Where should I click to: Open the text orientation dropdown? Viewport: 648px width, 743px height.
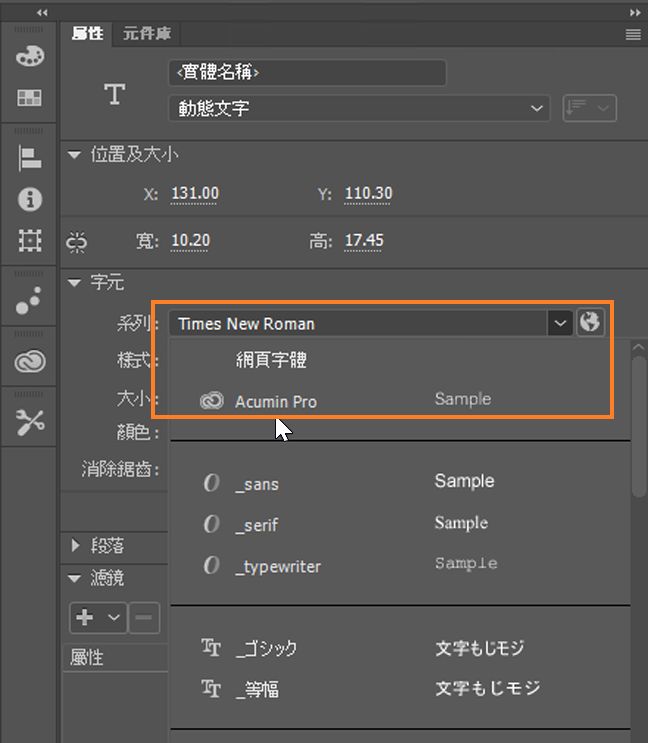point(589,109)
